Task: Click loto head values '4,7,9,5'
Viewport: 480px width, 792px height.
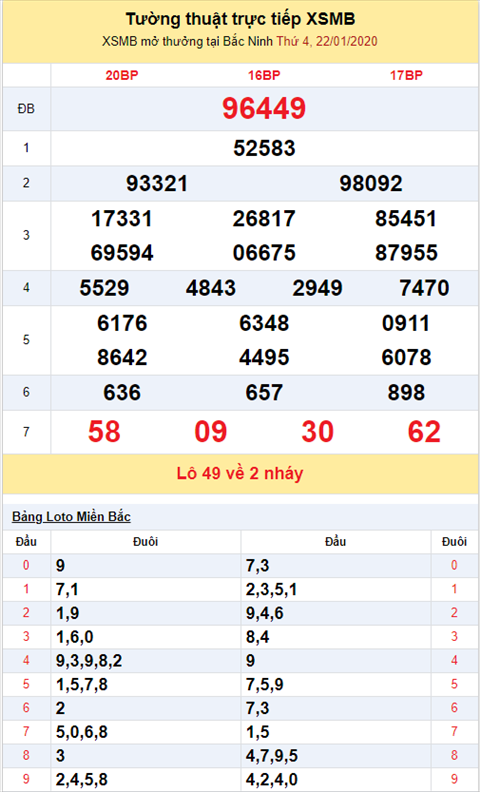Action: [271, 756]
